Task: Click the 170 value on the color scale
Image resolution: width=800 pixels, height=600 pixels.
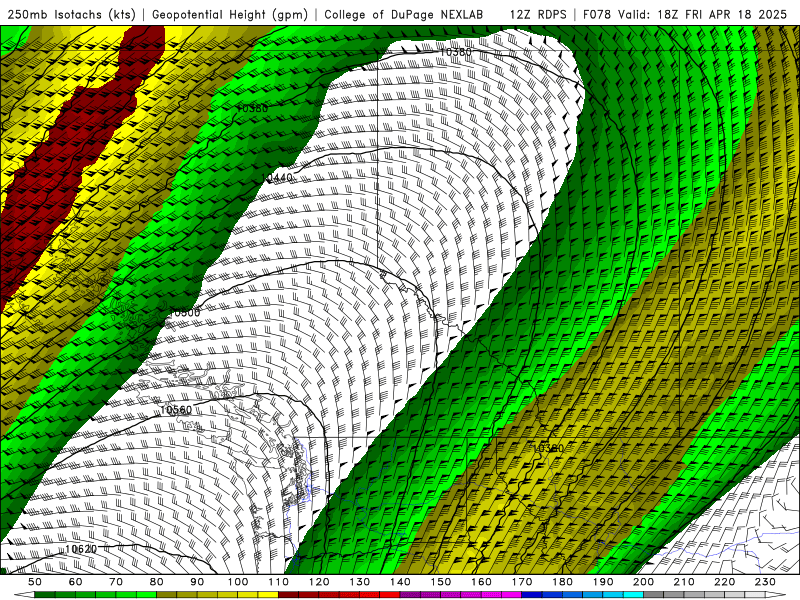Action: point(522,582)
